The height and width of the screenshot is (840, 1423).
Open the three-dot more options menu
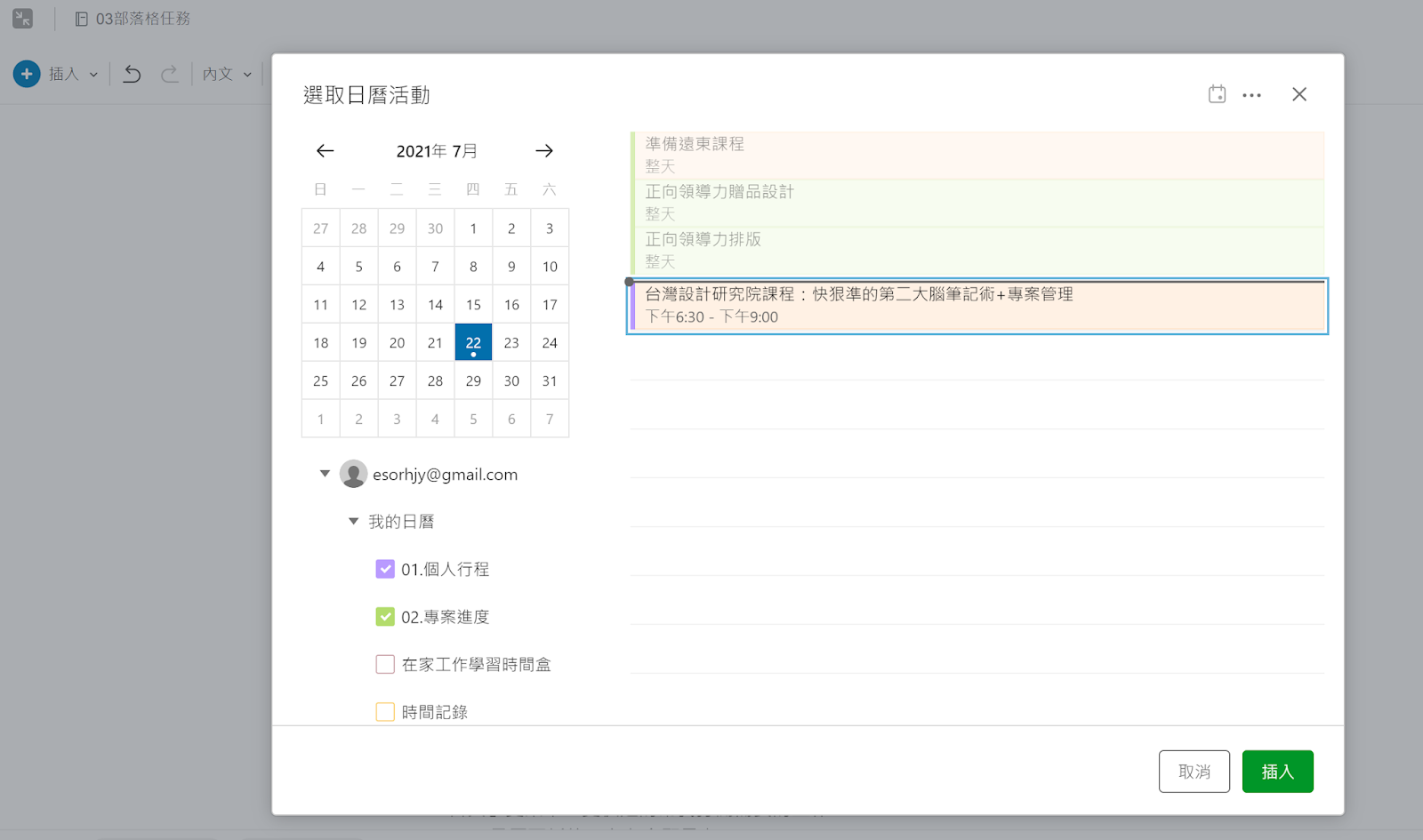pos(1252,95)
